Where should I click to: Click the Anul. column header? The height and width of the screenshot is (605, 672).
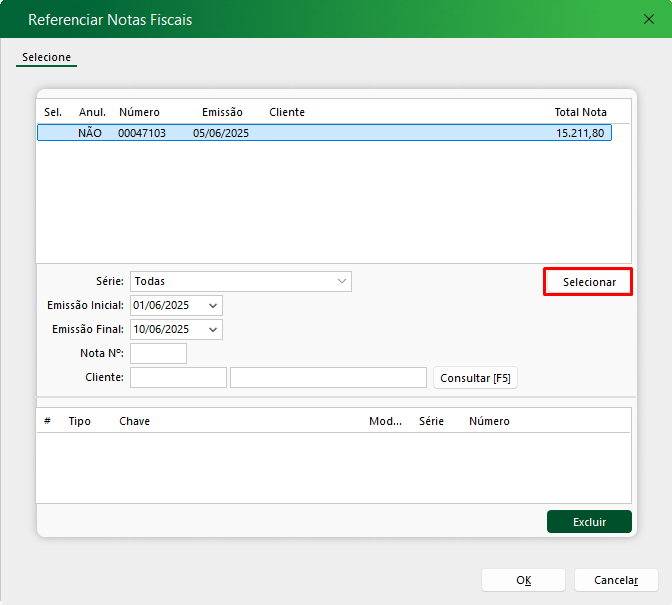[x=92, y=112]
